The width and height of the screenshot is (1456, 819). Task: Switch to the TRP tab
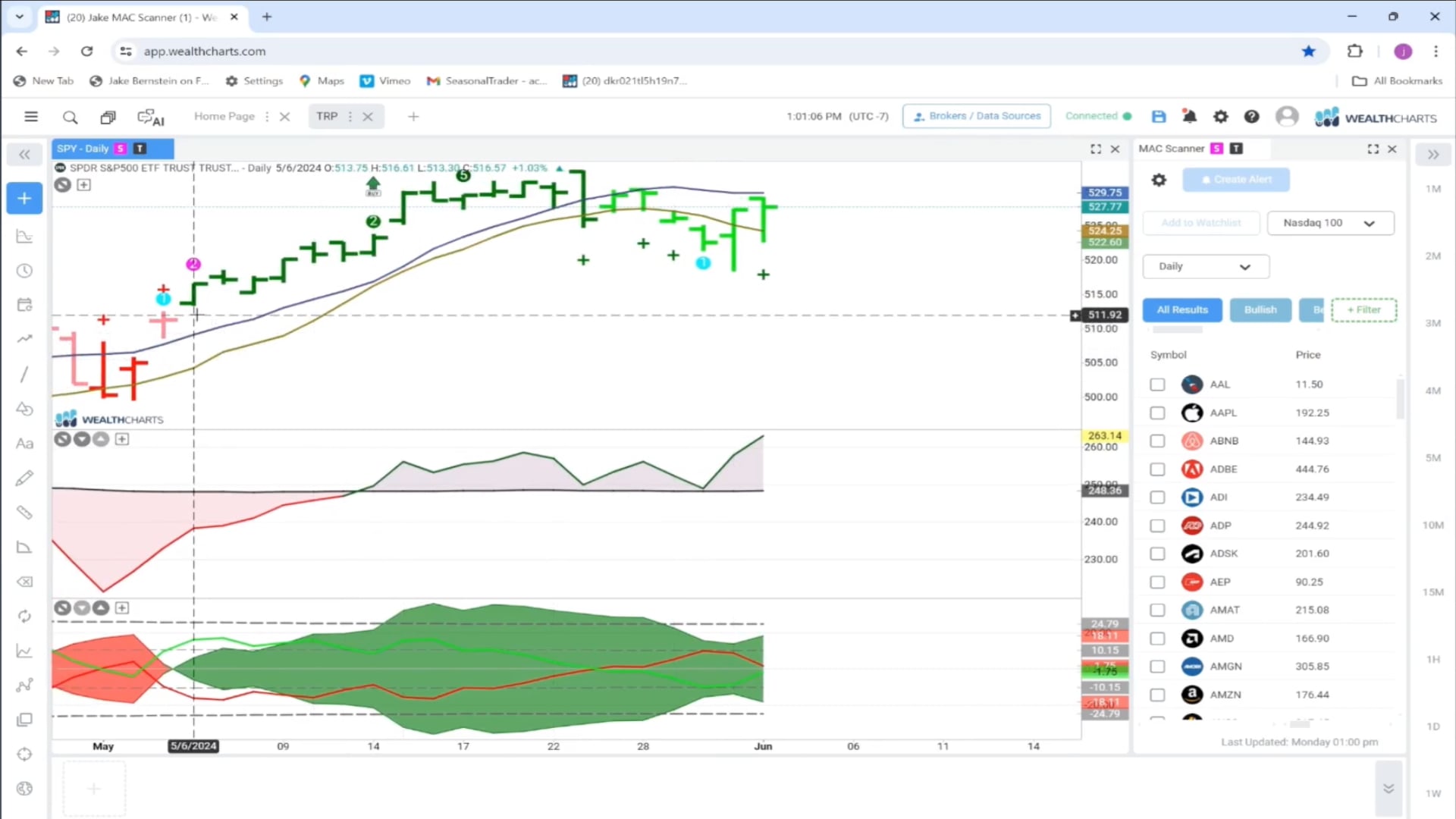pyautogui.click(x=327, y=117)
